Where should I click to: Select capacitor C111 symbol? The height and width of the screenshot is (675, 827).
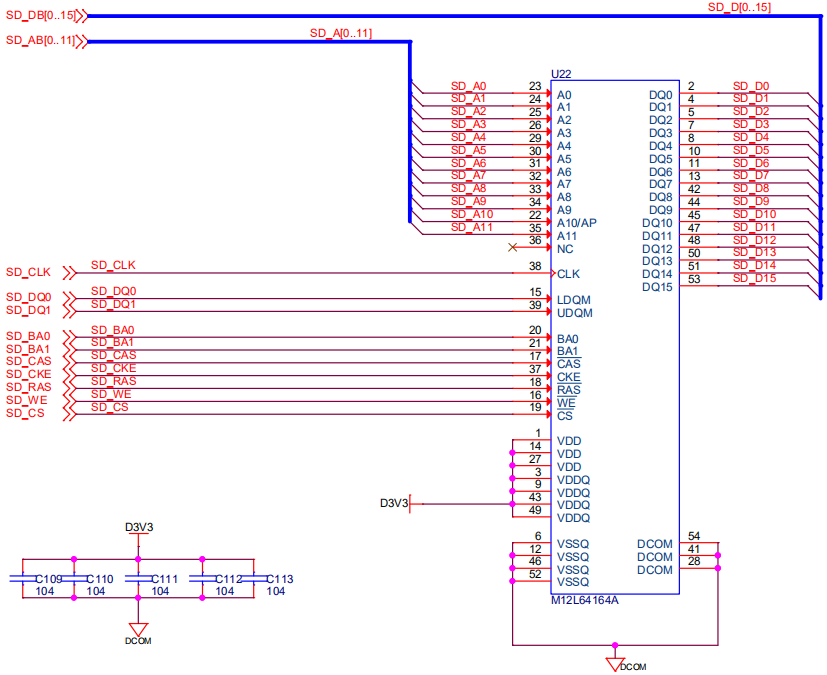click(137, 579)
